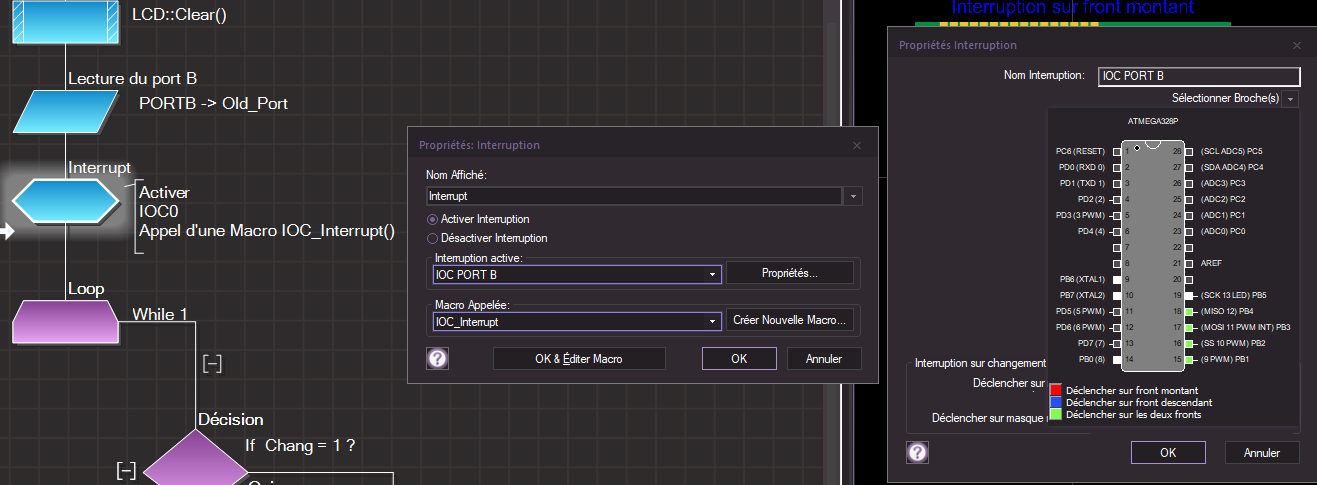Click the 'Nom Interruption' text field
The width and height of the screenshot is (1317, 485).
click(x=1198, y=76)
